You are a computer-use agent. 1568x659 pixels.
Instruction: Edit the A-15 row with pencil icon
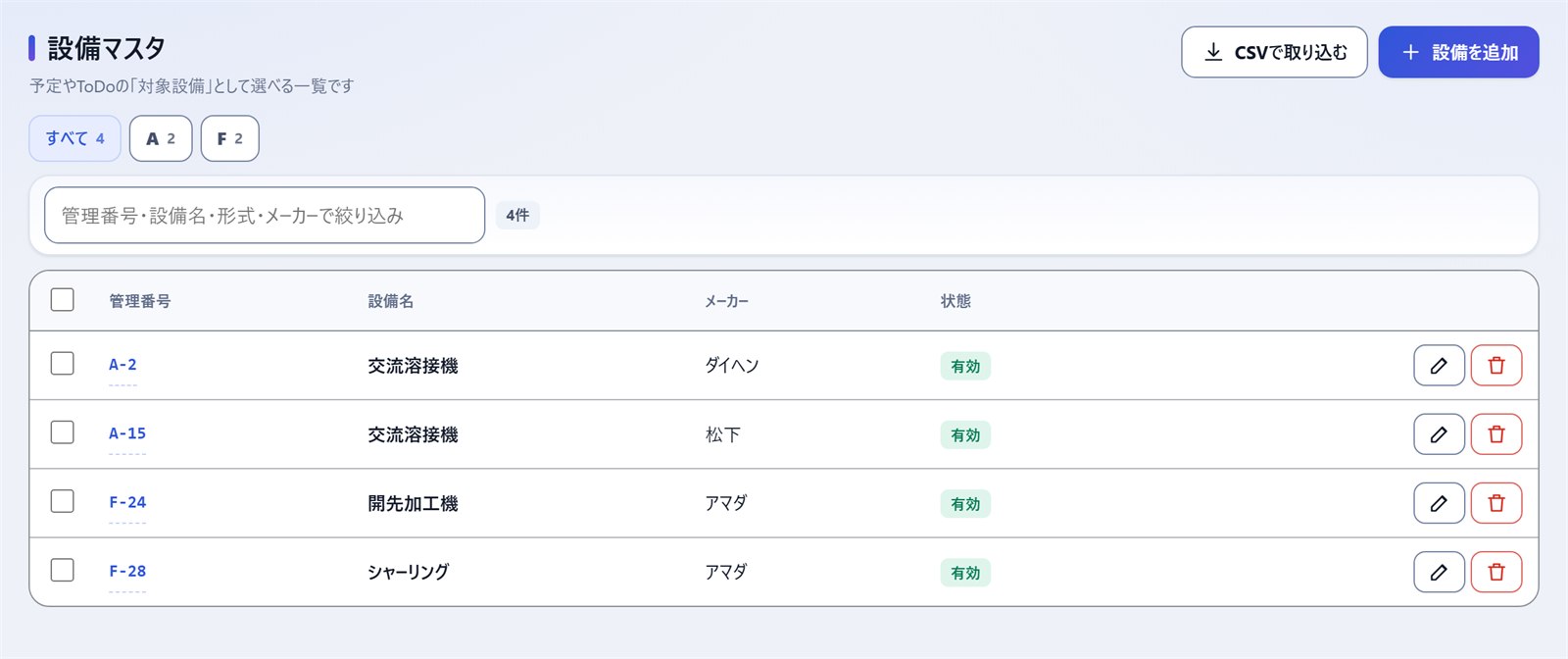pyautogui.click(x=1439, y=434)
